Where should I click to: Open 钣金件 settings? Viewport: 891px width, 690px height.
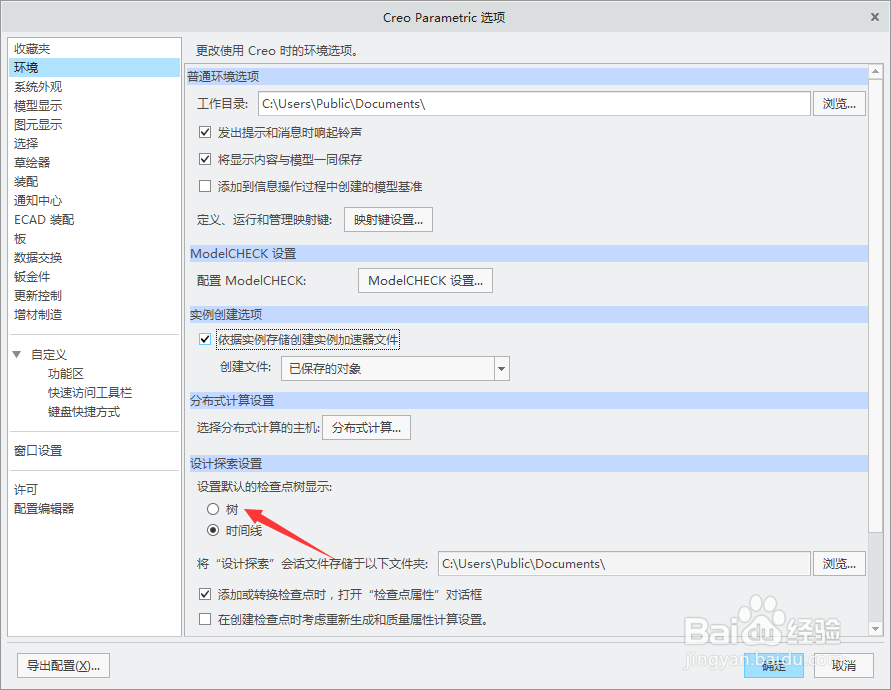coord(32,277)
